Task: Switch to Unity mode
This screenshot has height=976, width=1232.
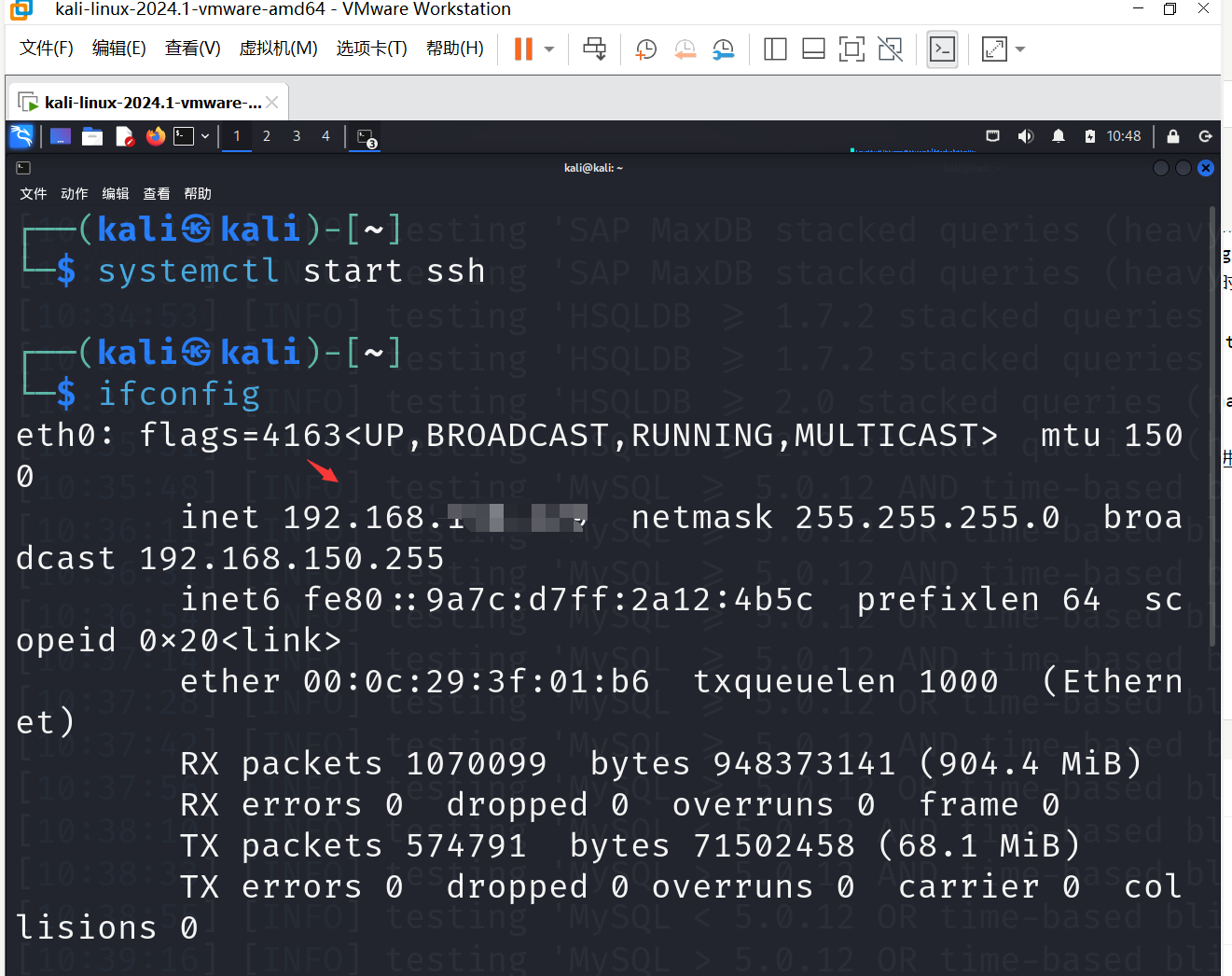Action: 891,49
